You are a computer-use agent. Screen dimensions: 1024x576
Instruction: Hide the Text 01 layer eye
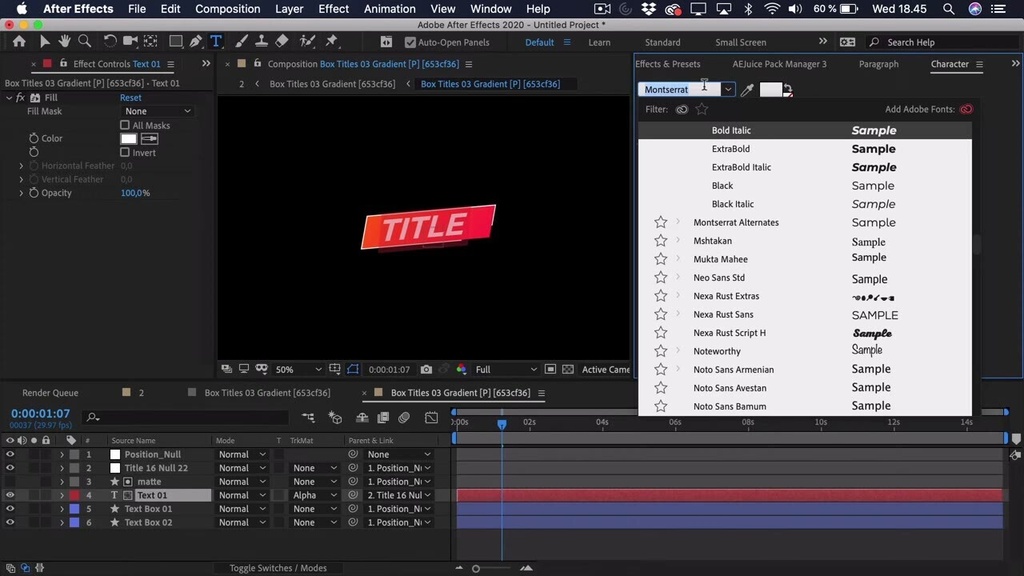[x=10, y=495]
